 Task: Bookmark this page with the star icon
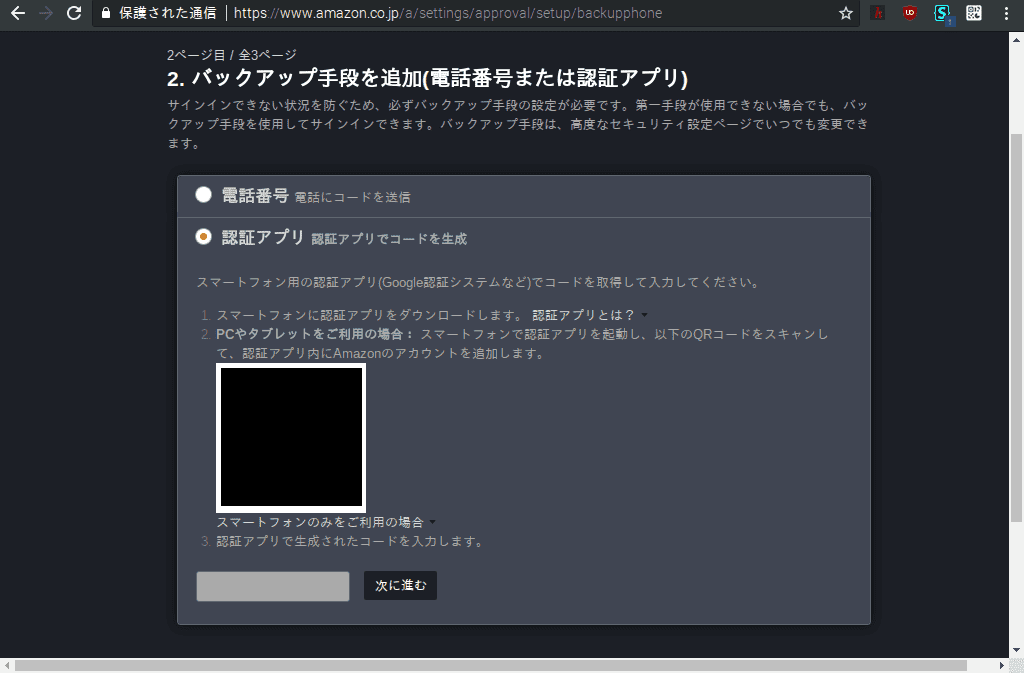pyautogui.click(x=846, y=13)
